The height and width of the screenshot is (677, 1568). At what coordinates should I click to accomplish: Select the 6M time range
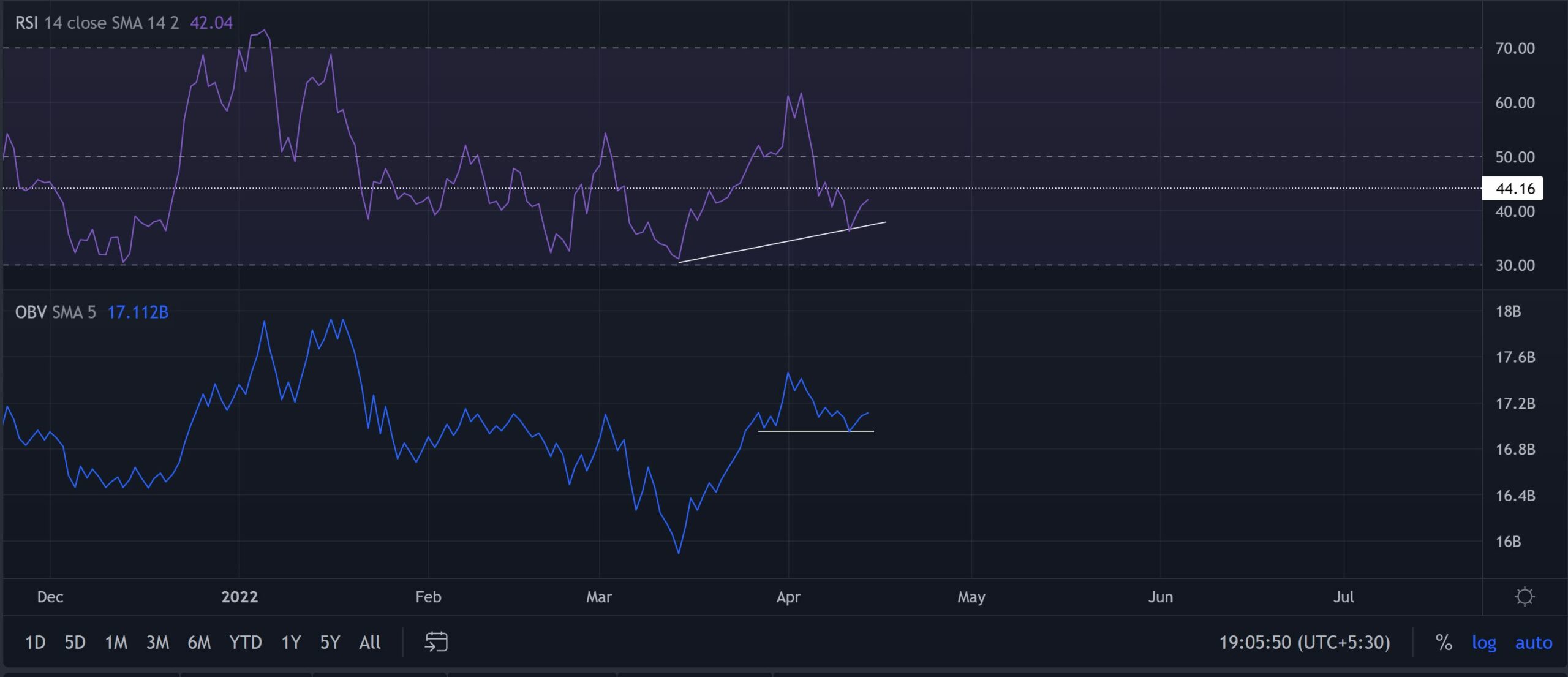pos(199,642)
